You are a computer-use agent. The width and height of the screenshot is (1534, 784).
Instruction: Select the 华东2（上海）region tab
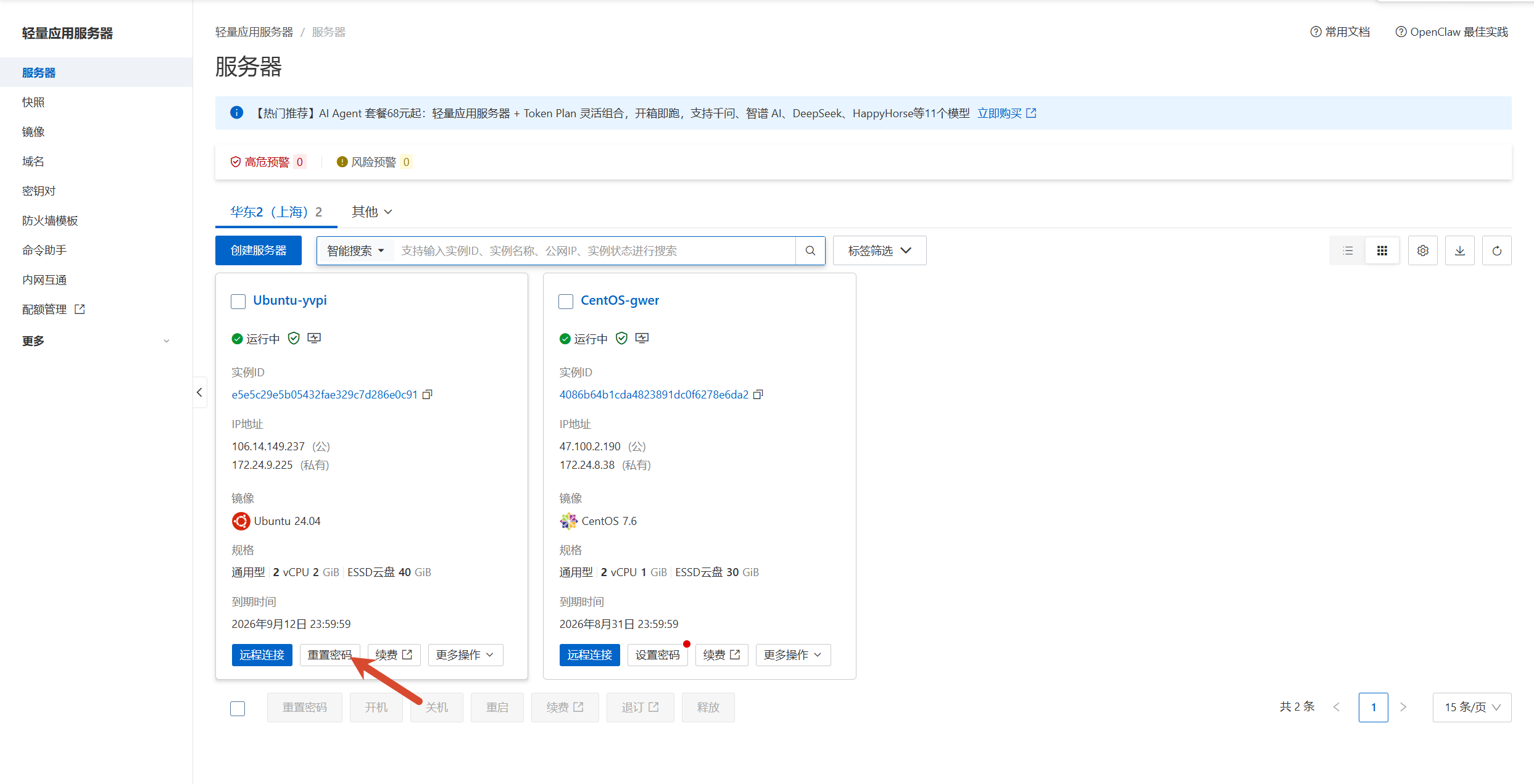(276, 212)
